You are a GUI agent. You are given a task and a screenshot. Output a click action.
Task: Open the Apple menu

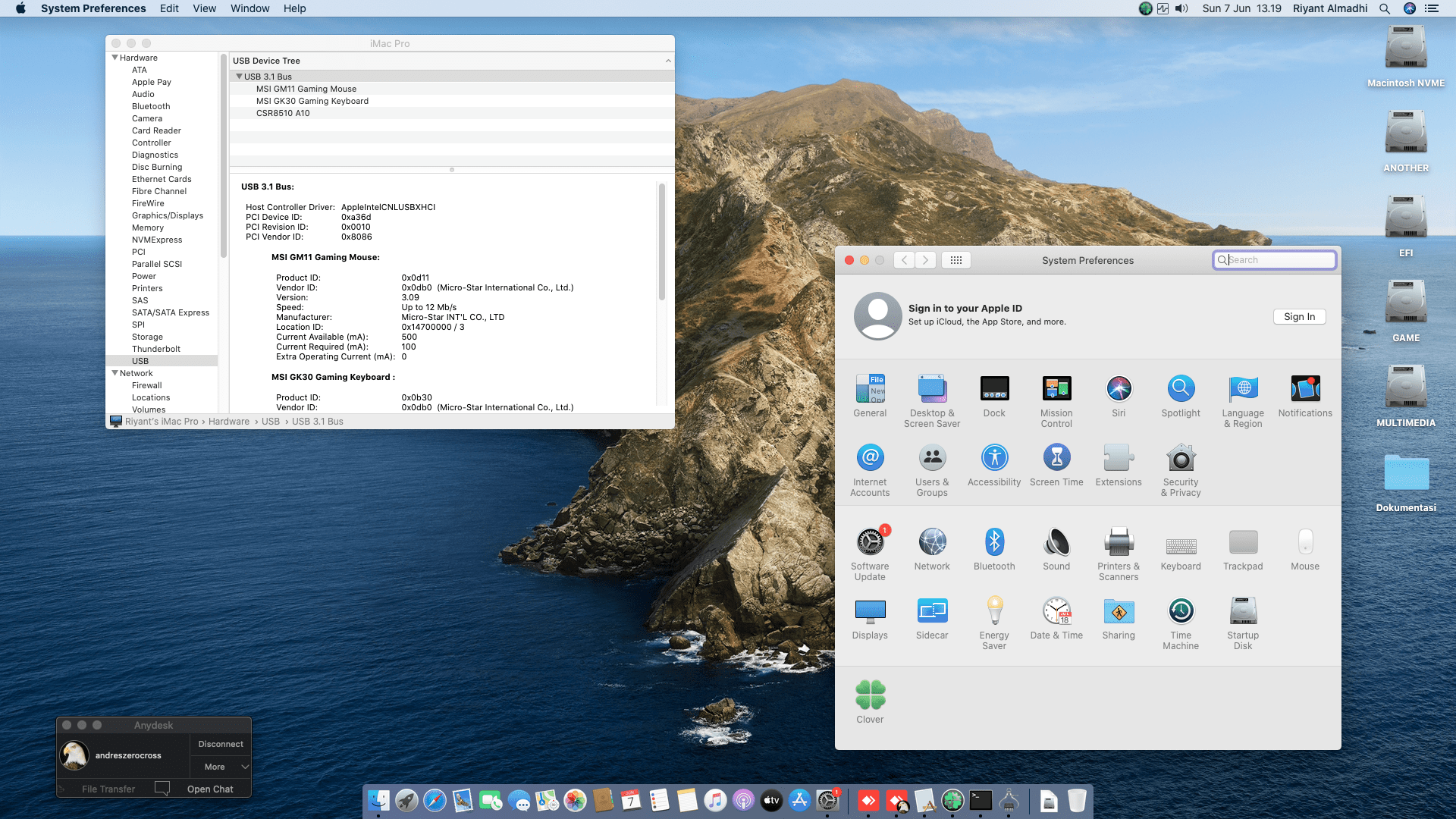coord(20,8)
